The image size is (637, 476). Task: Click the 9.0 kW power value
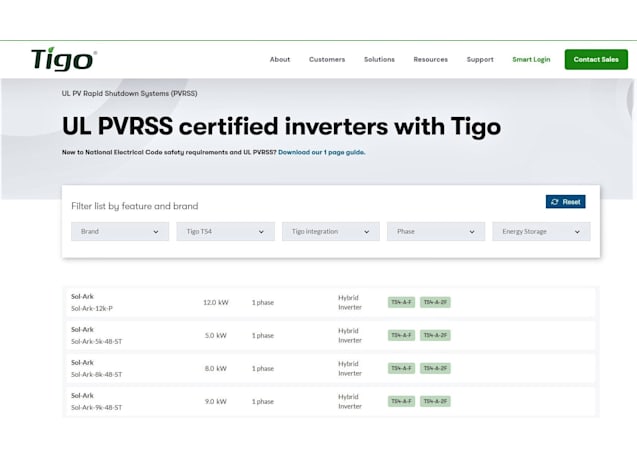[x=216, y=401]
